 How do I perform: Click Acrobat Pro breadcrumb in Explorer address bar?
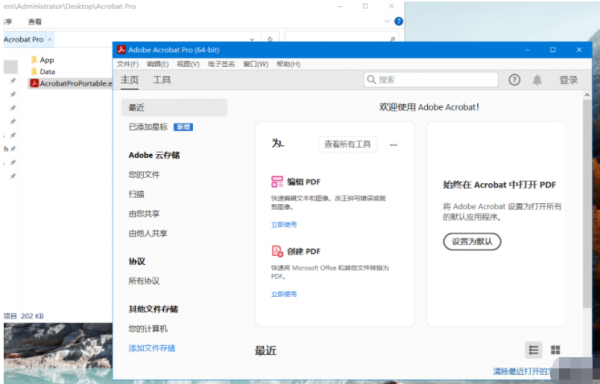[x=24, y=39]
